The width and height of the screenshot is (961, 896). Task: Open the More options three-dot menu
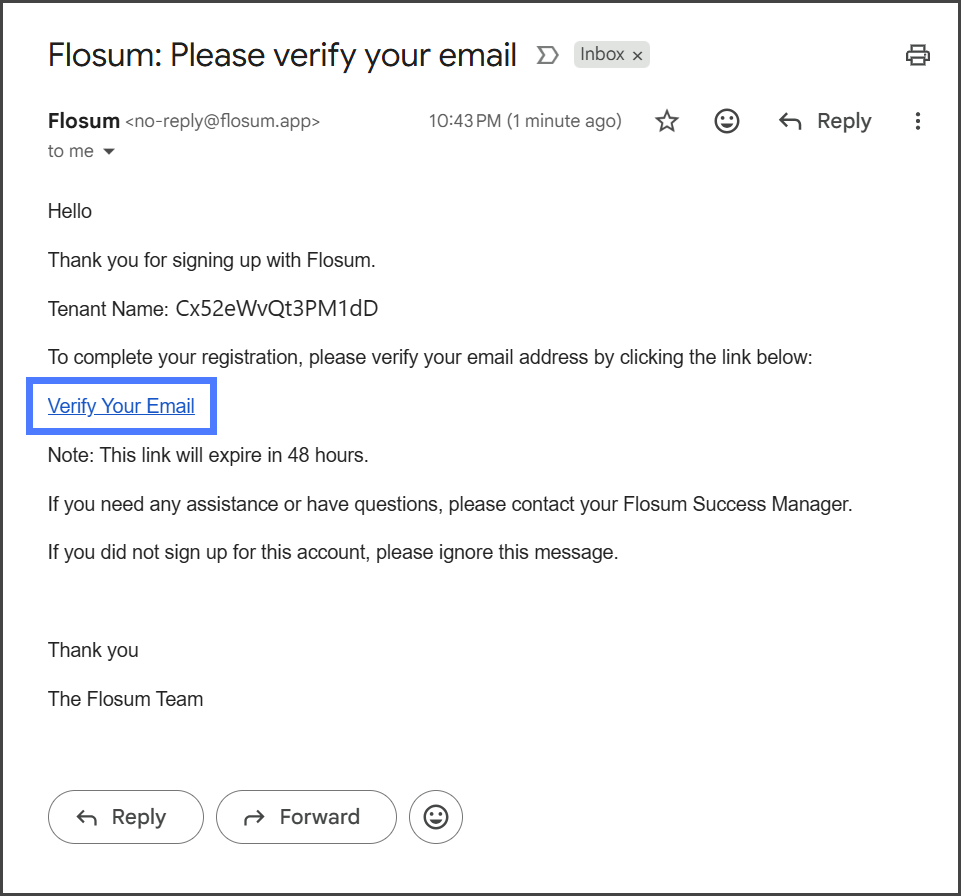point(918,121)
